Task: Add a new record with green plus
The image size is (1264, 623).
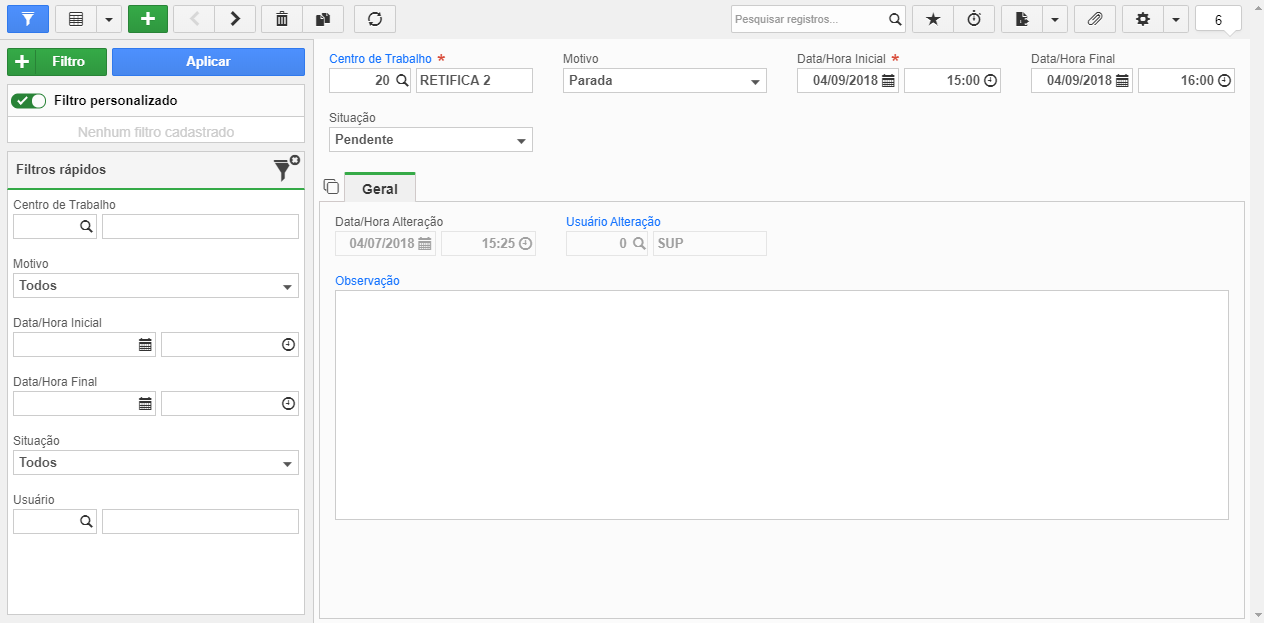Action: [148, 19]
